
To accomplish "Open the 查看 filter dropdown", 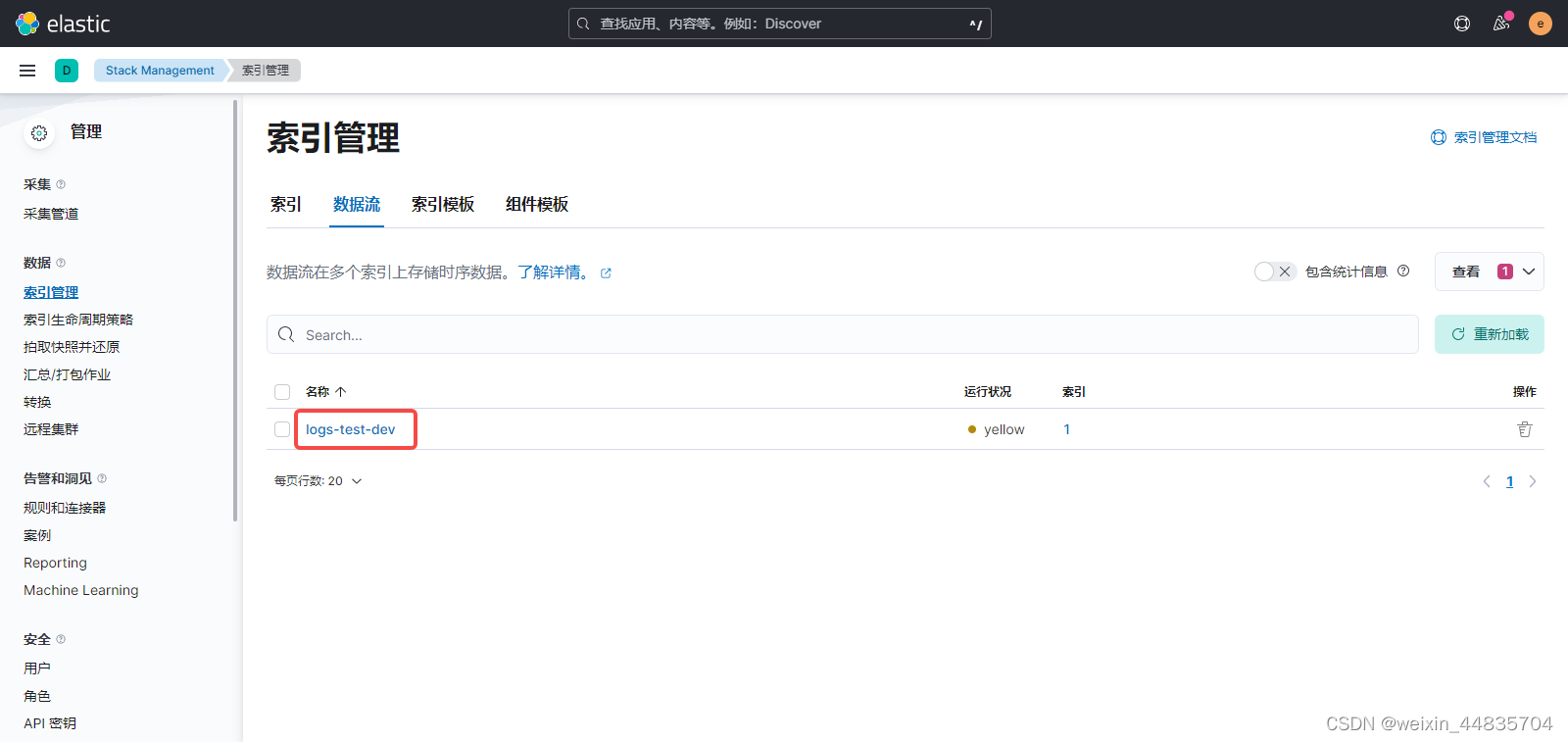I will (x=1490, y=272).
